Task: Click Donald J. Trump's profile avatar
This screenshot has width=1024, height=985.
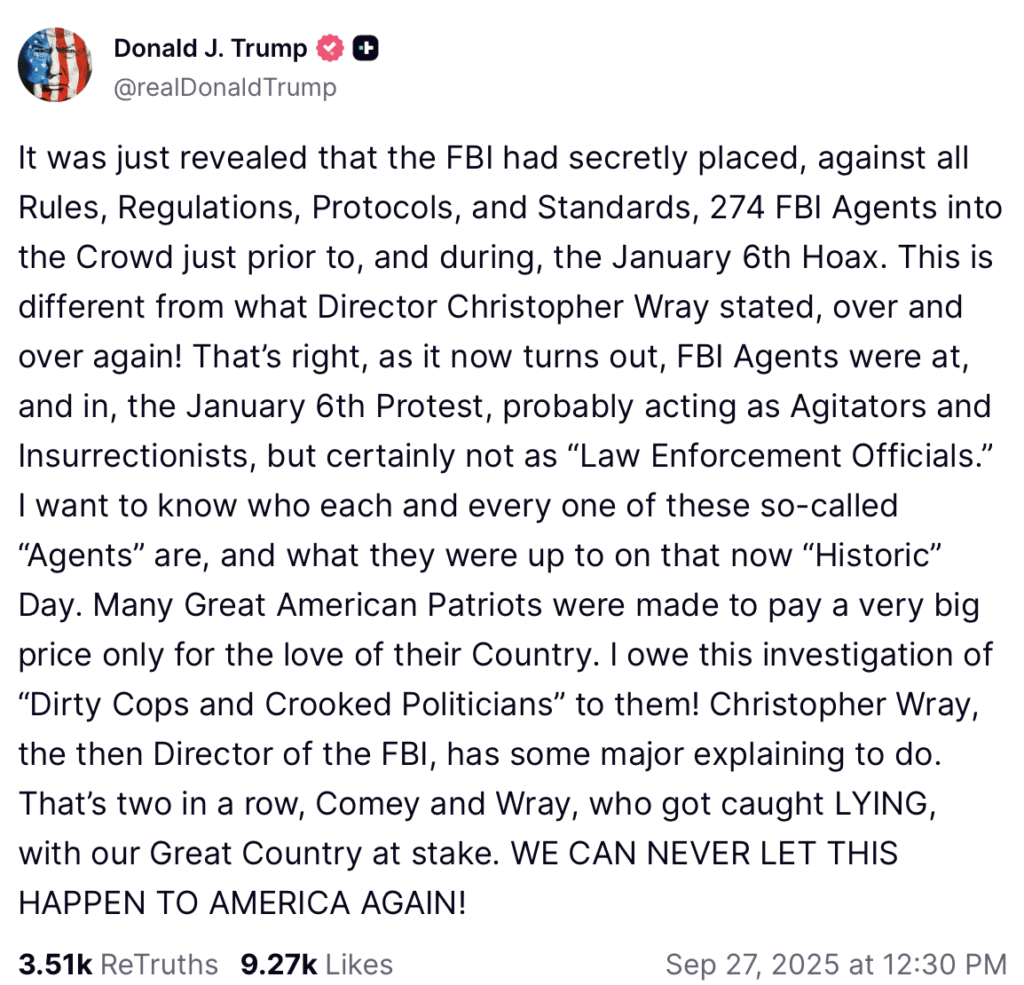Action: [x=55, y=66]
